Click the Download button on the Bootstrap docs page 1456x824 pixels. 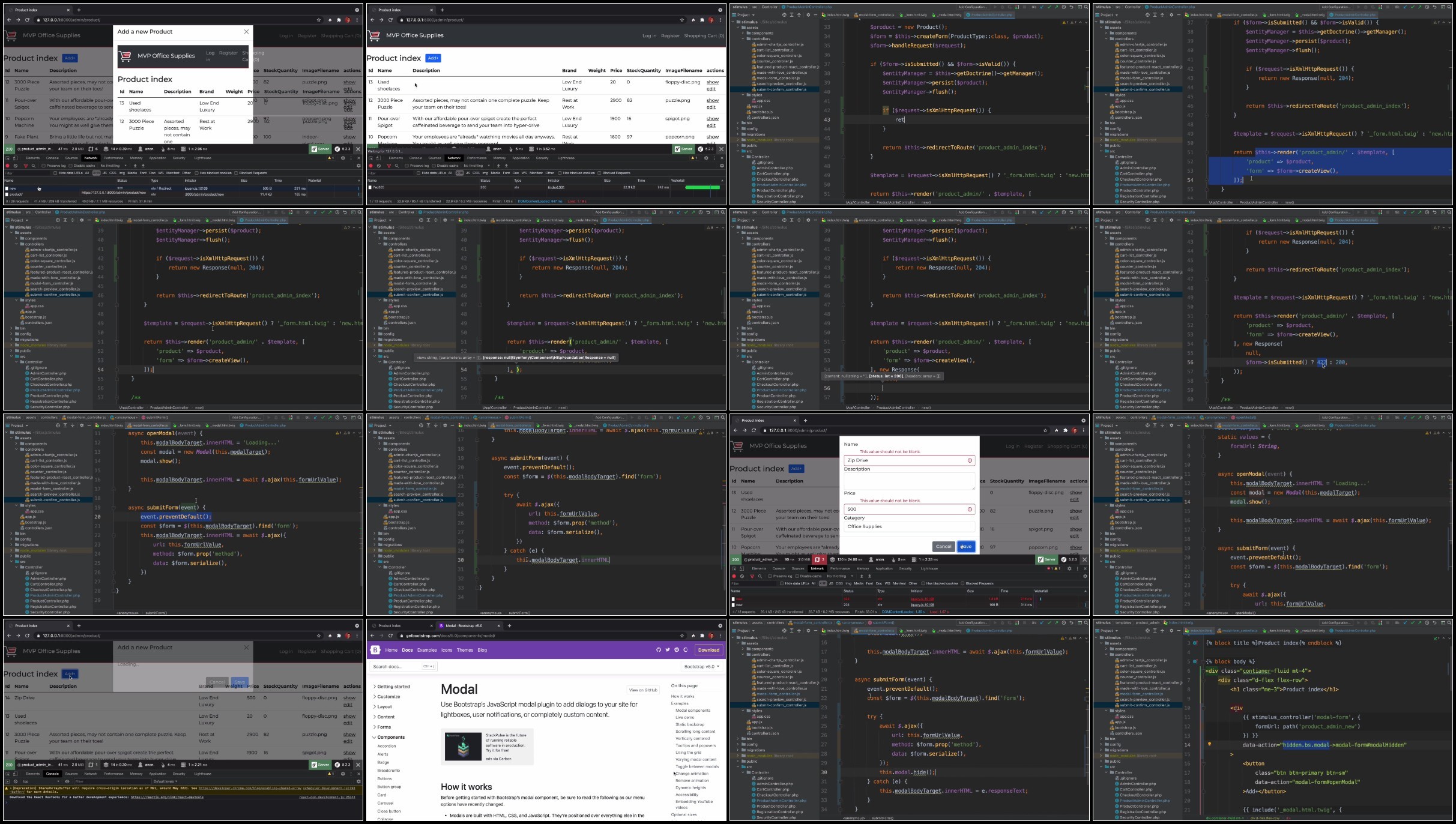point(708,650)
